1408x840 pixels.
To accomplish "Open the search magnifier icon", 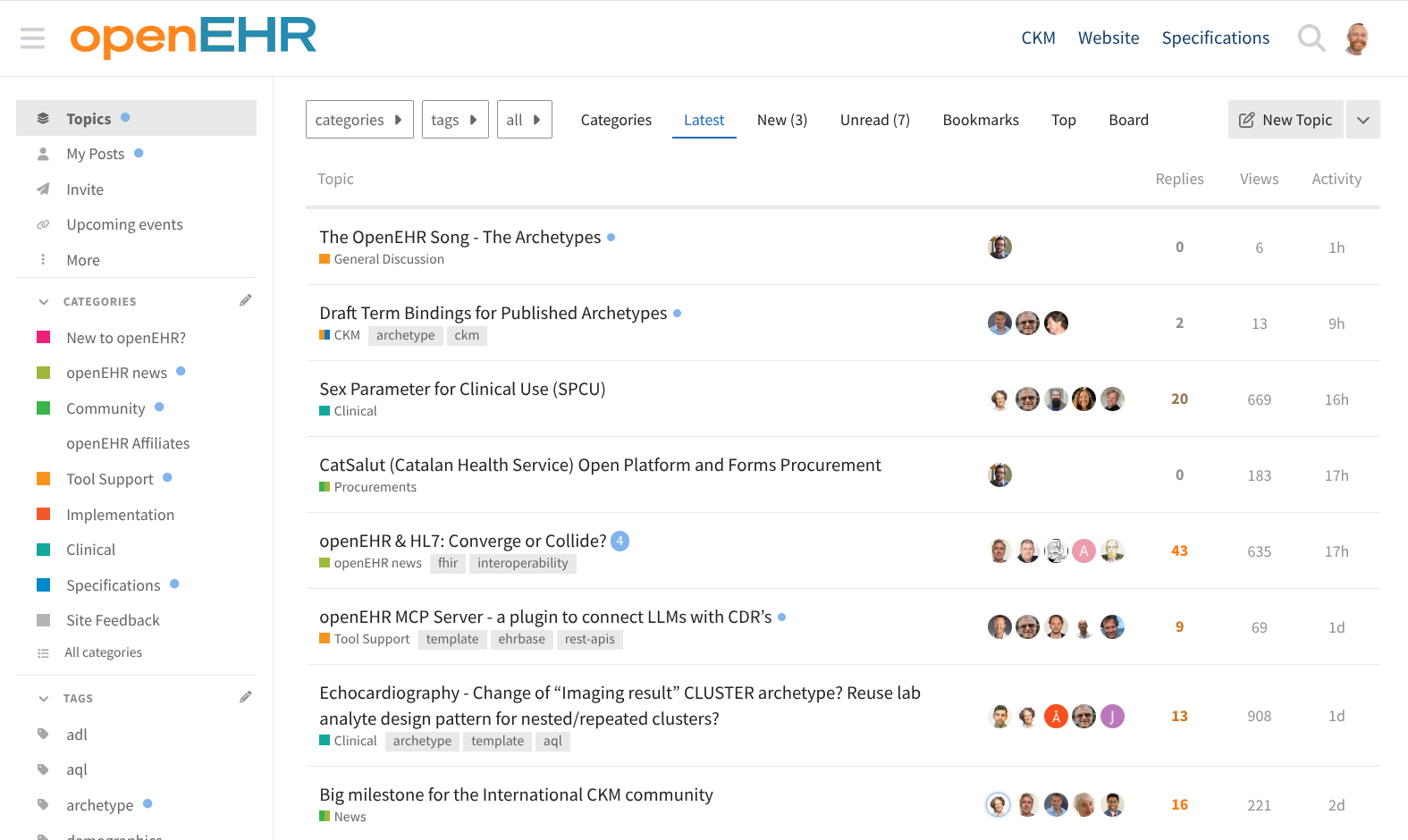I will point(1311,38).
